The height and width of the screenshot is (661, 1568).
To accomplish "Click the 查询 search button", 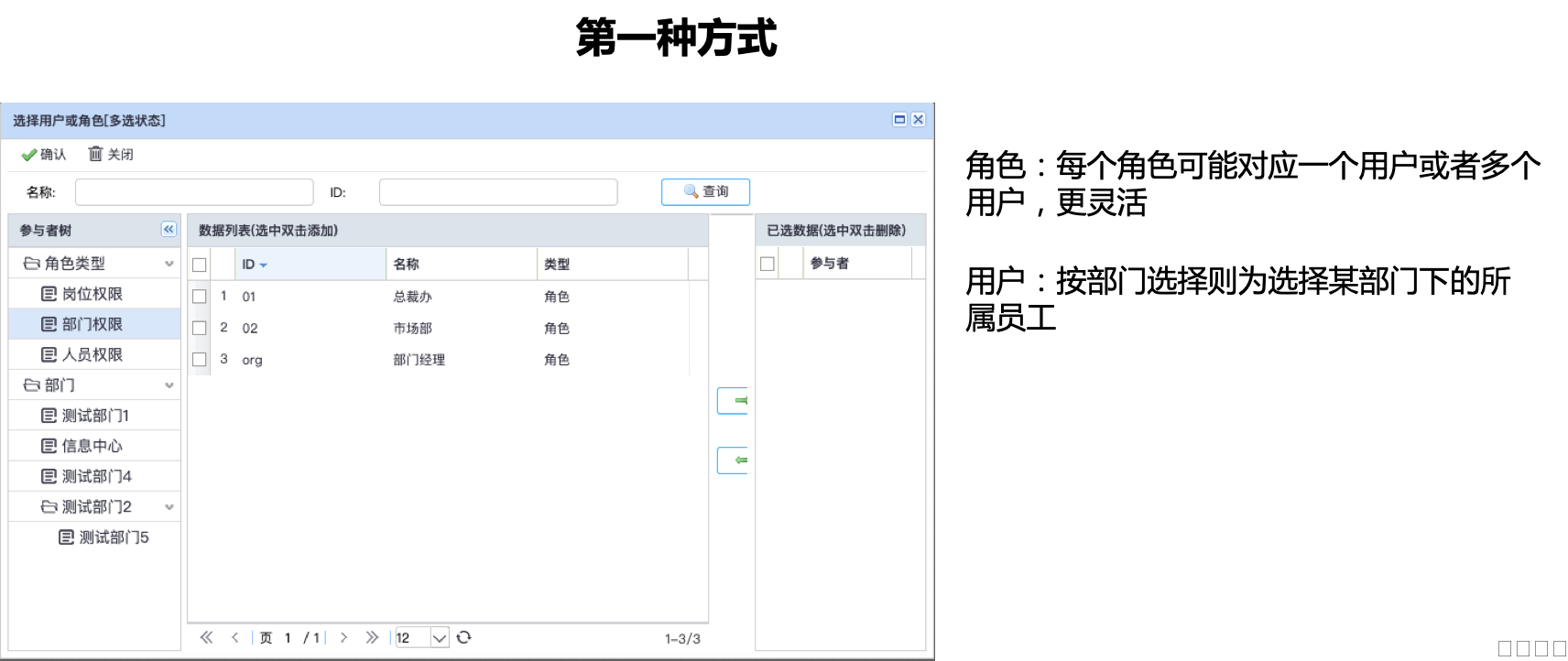I will point(705,191).
